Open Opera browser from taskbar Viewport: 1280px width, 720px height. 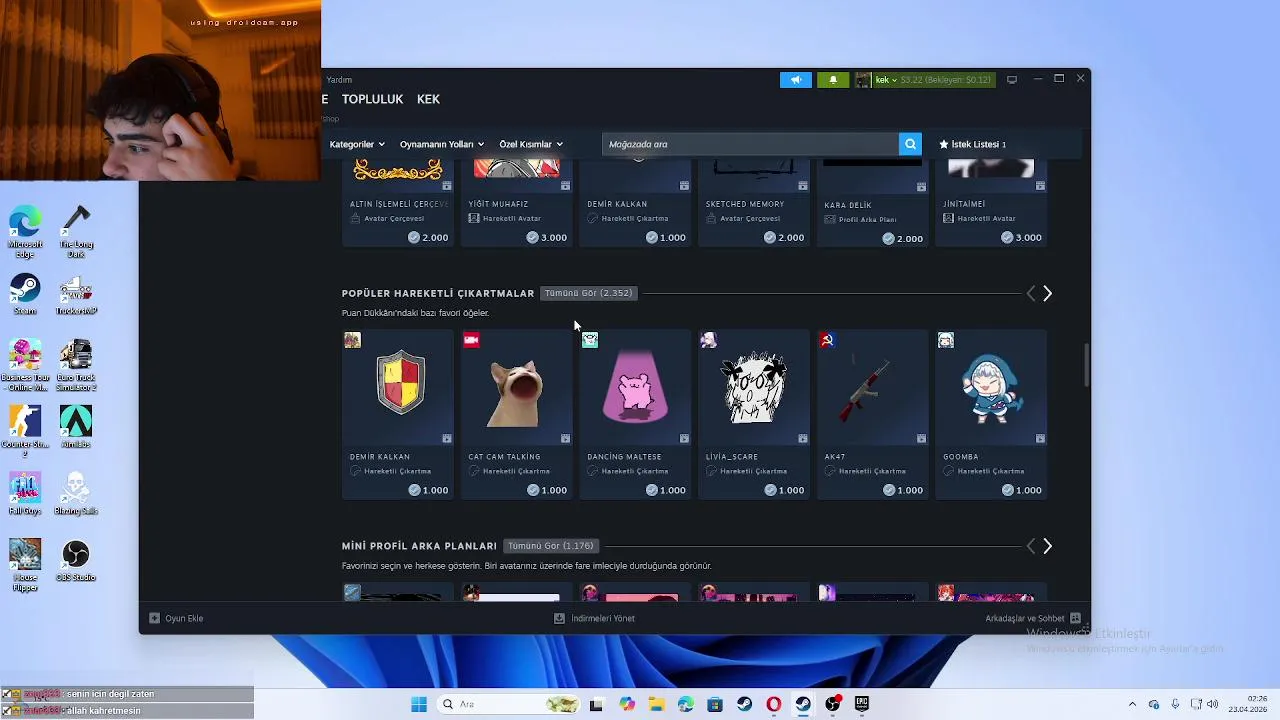point(773,704)
